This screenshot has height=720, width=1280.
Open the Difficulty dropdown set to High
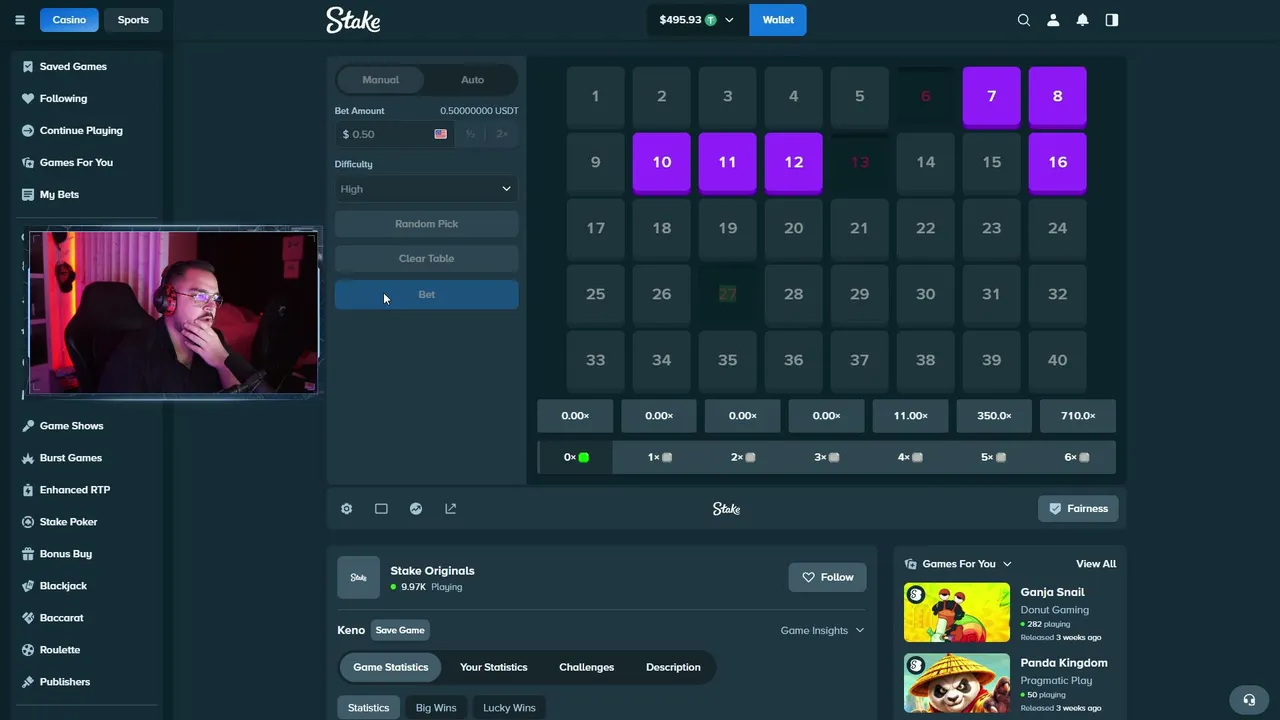pos(426,189)
